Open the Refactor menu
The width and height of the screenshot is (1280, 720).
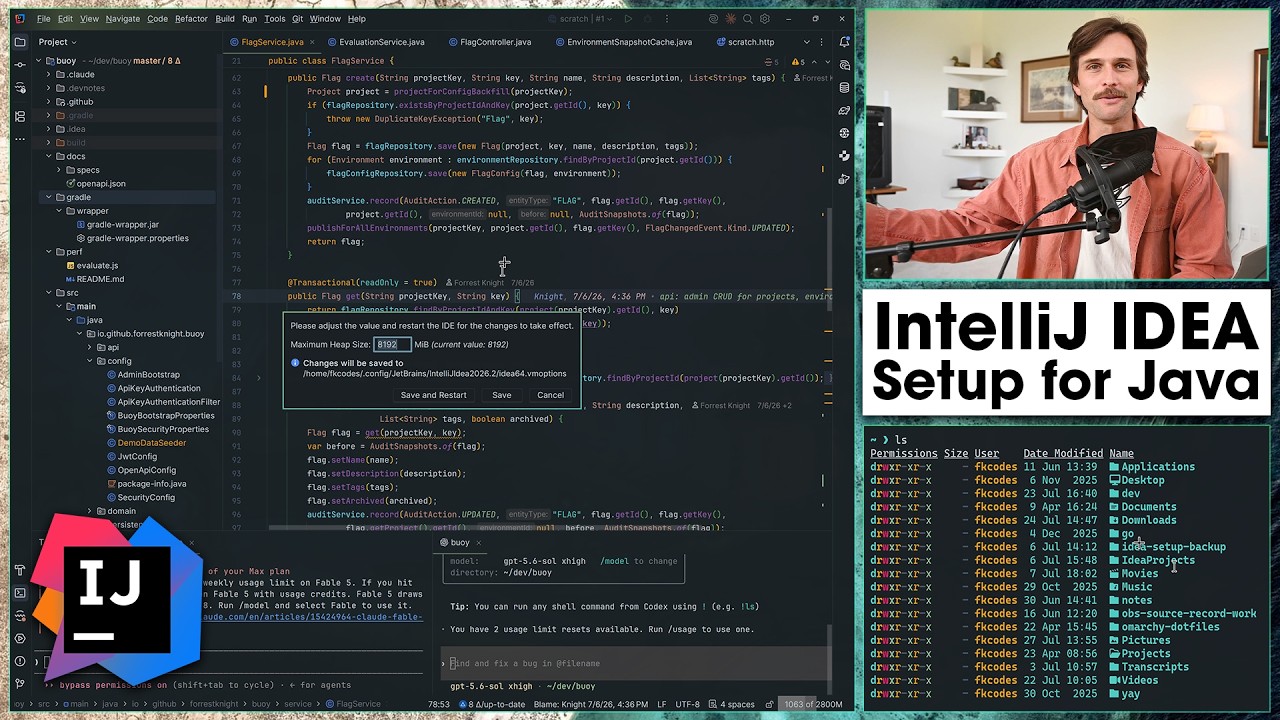tap(191, 19)
